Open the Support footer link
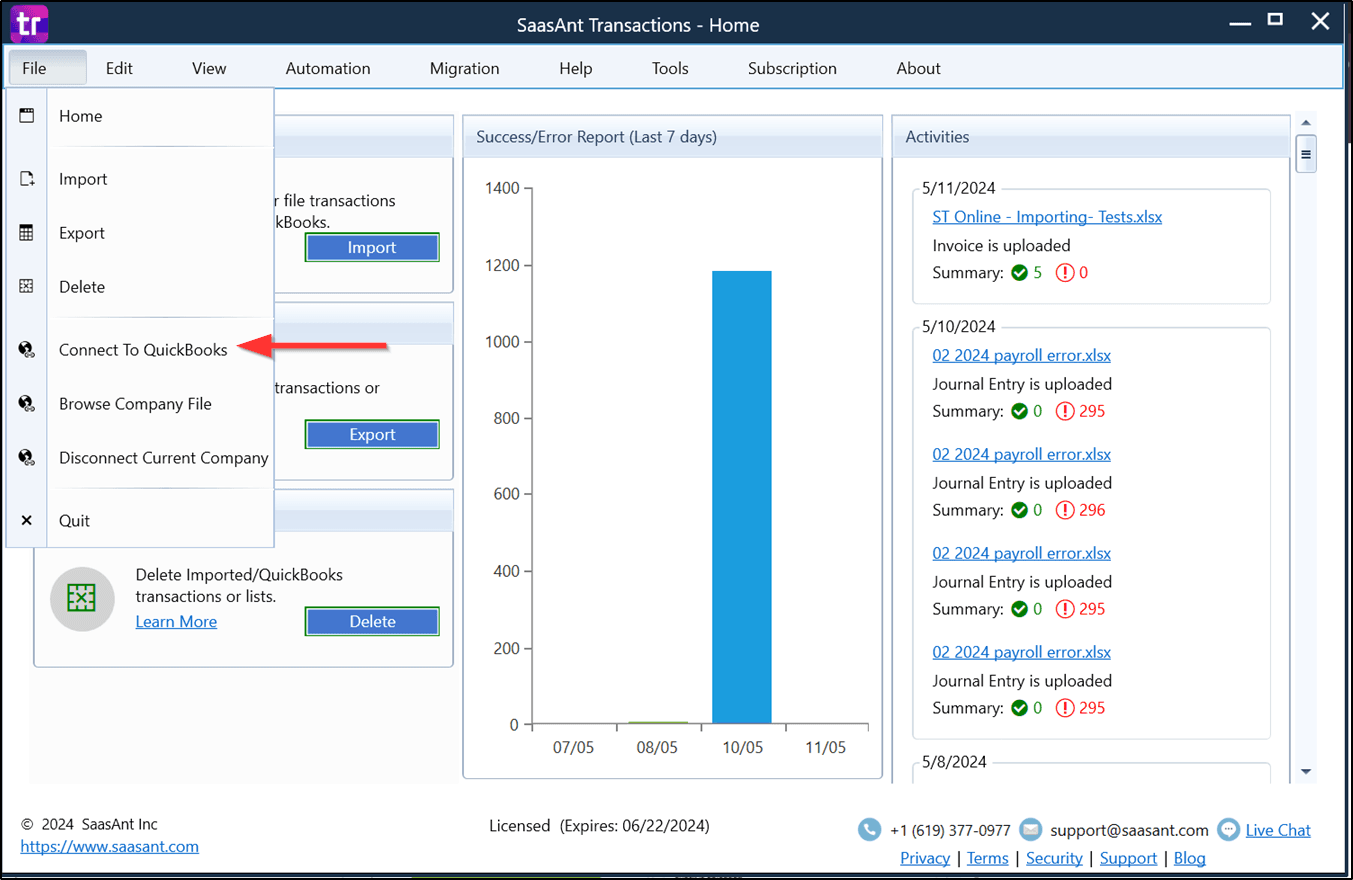 [x=1128, y=858]
